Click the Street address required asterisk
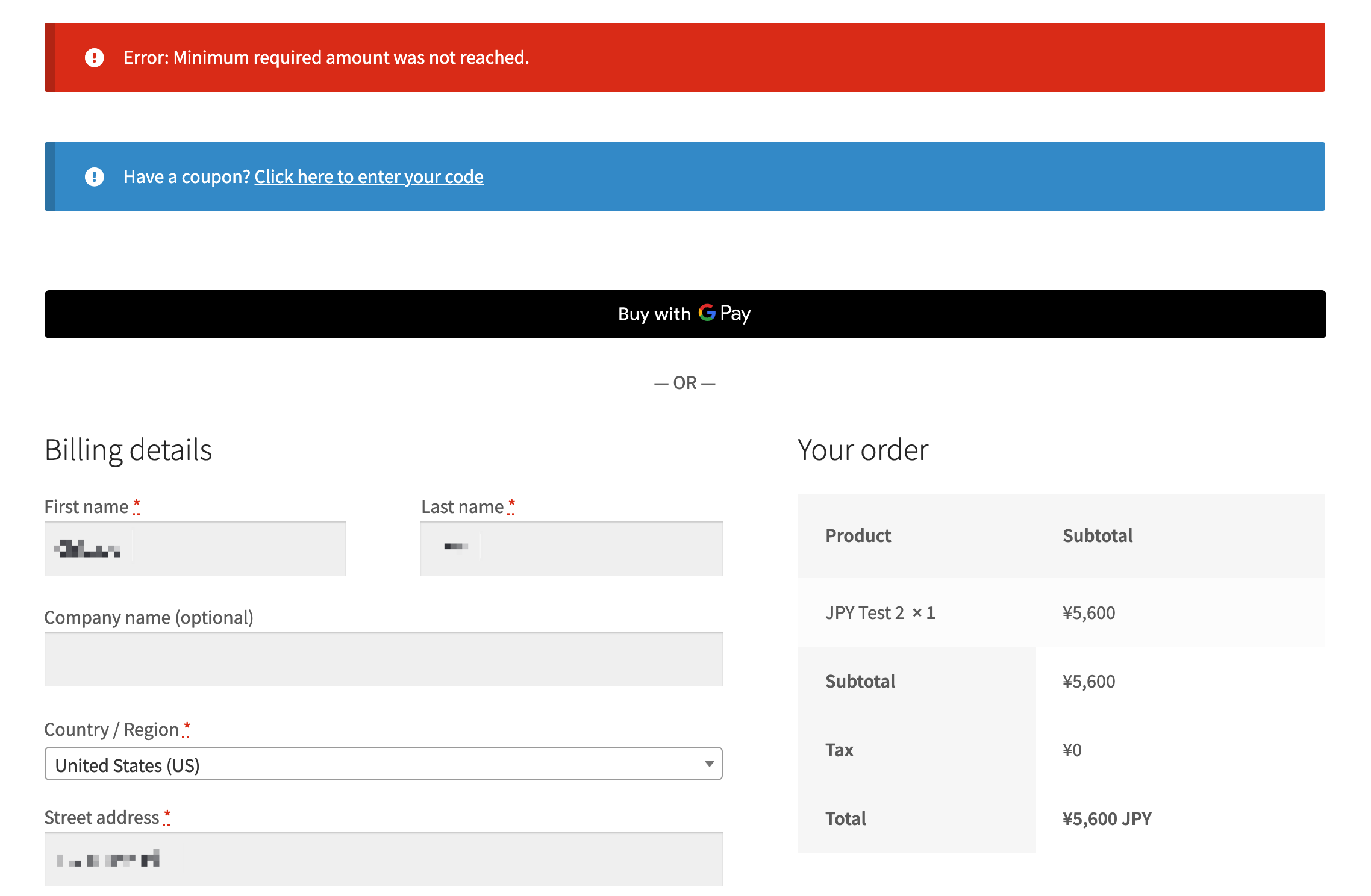The height and width of the screenshot is (896, 1371). 167,815
